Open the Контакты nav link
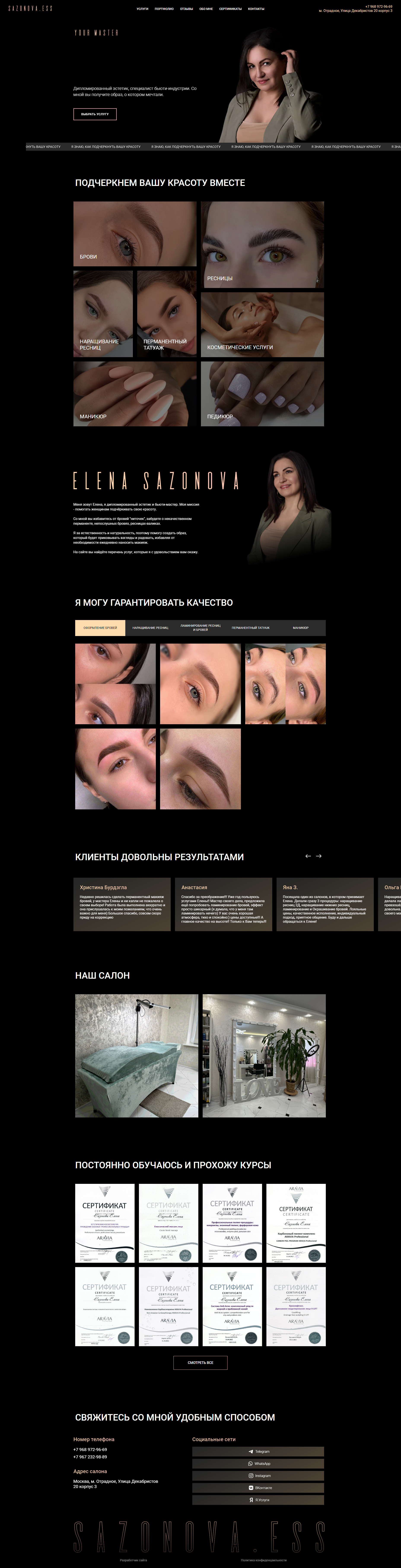 point(256,9)
